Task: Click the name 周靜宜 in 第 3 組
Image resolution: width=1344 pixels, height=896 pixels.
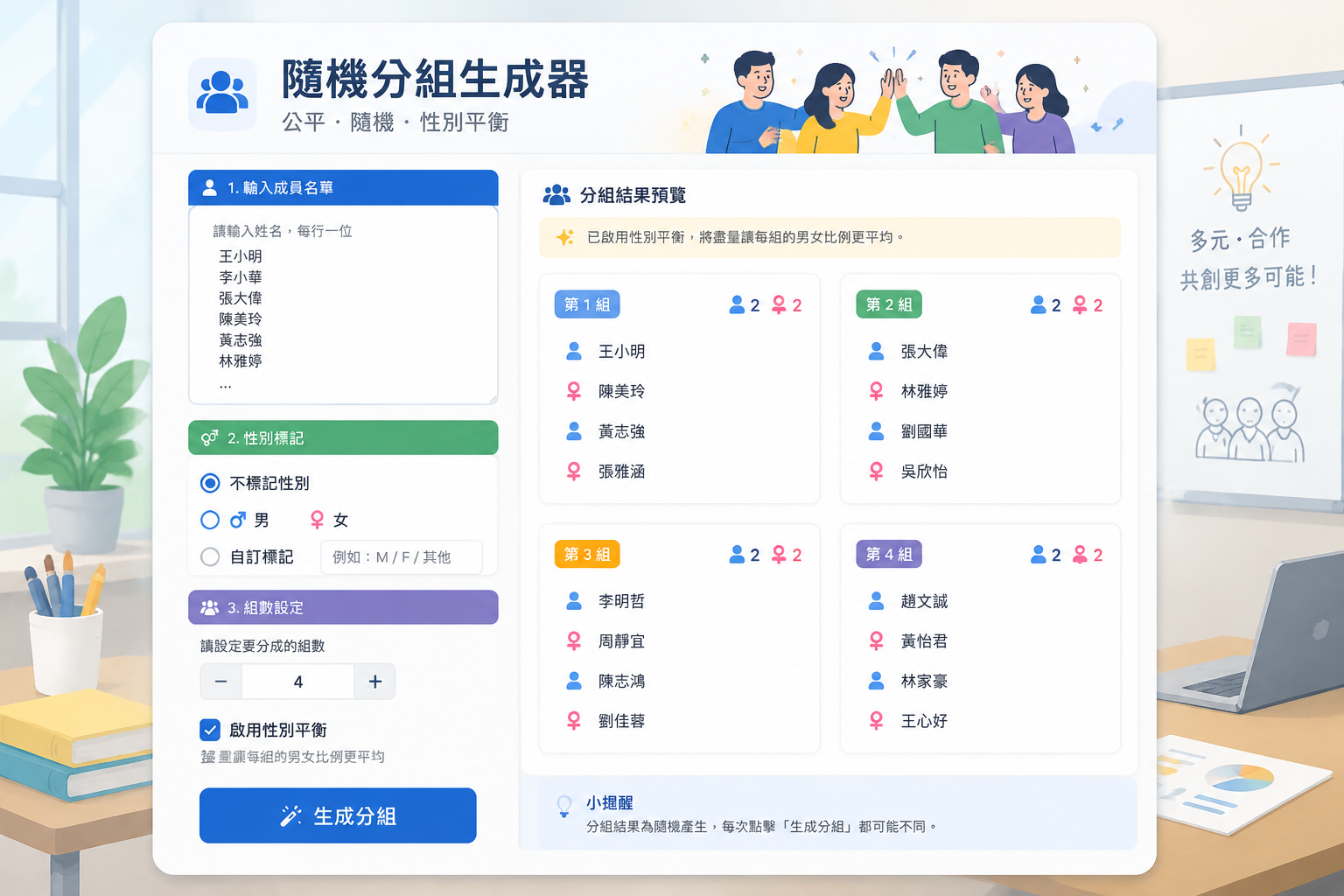Action: pyautogui.click(x=622, y=641)
